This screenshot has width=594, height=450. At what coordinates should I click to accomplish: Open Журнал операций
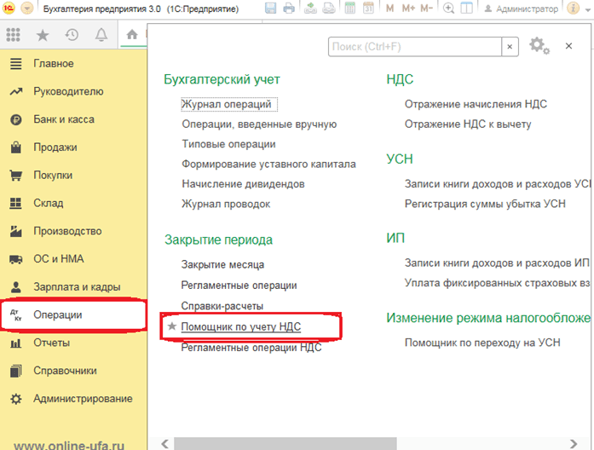pos(227,104)
